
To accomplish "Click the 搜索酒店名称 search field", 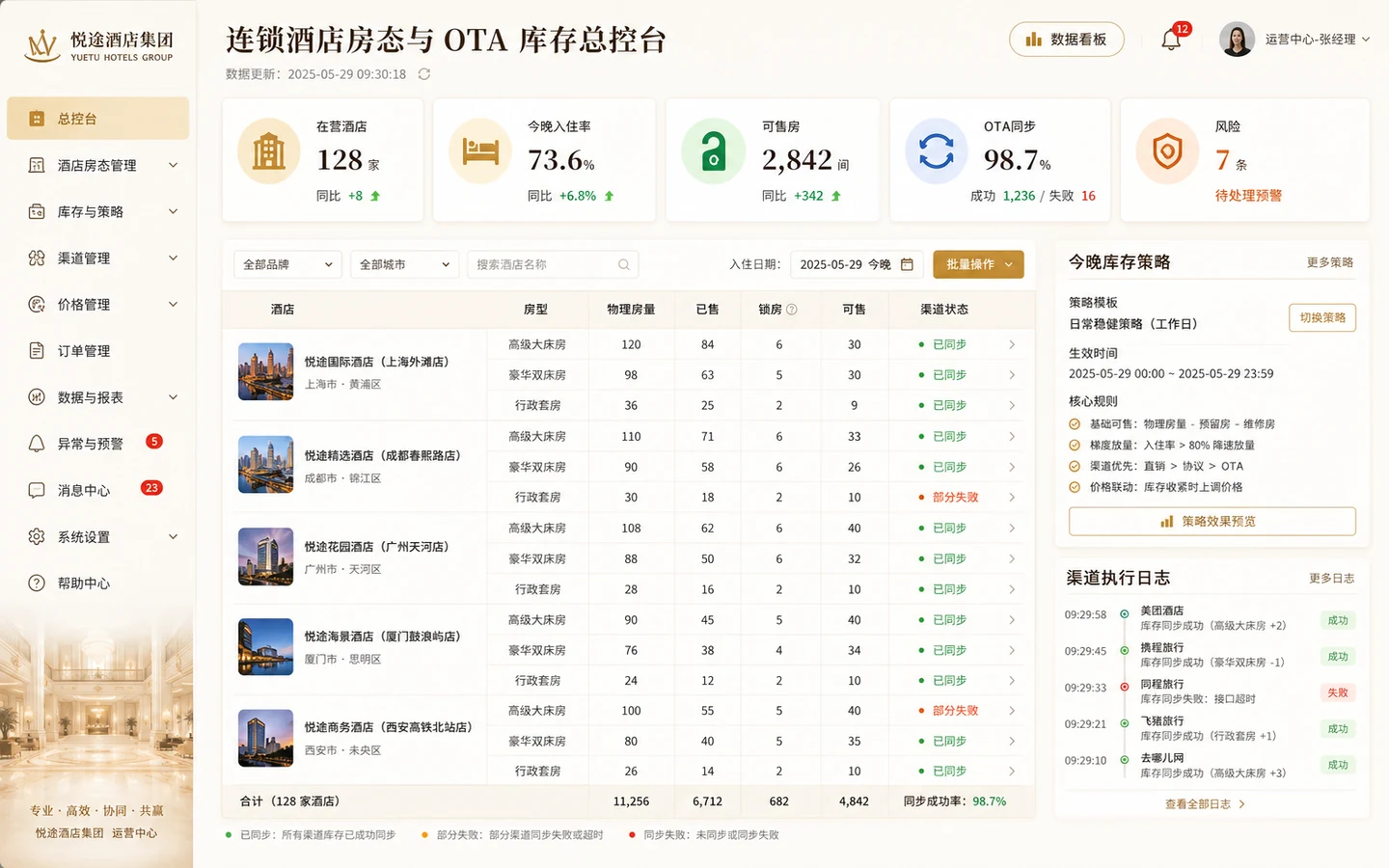I will 553,264.
